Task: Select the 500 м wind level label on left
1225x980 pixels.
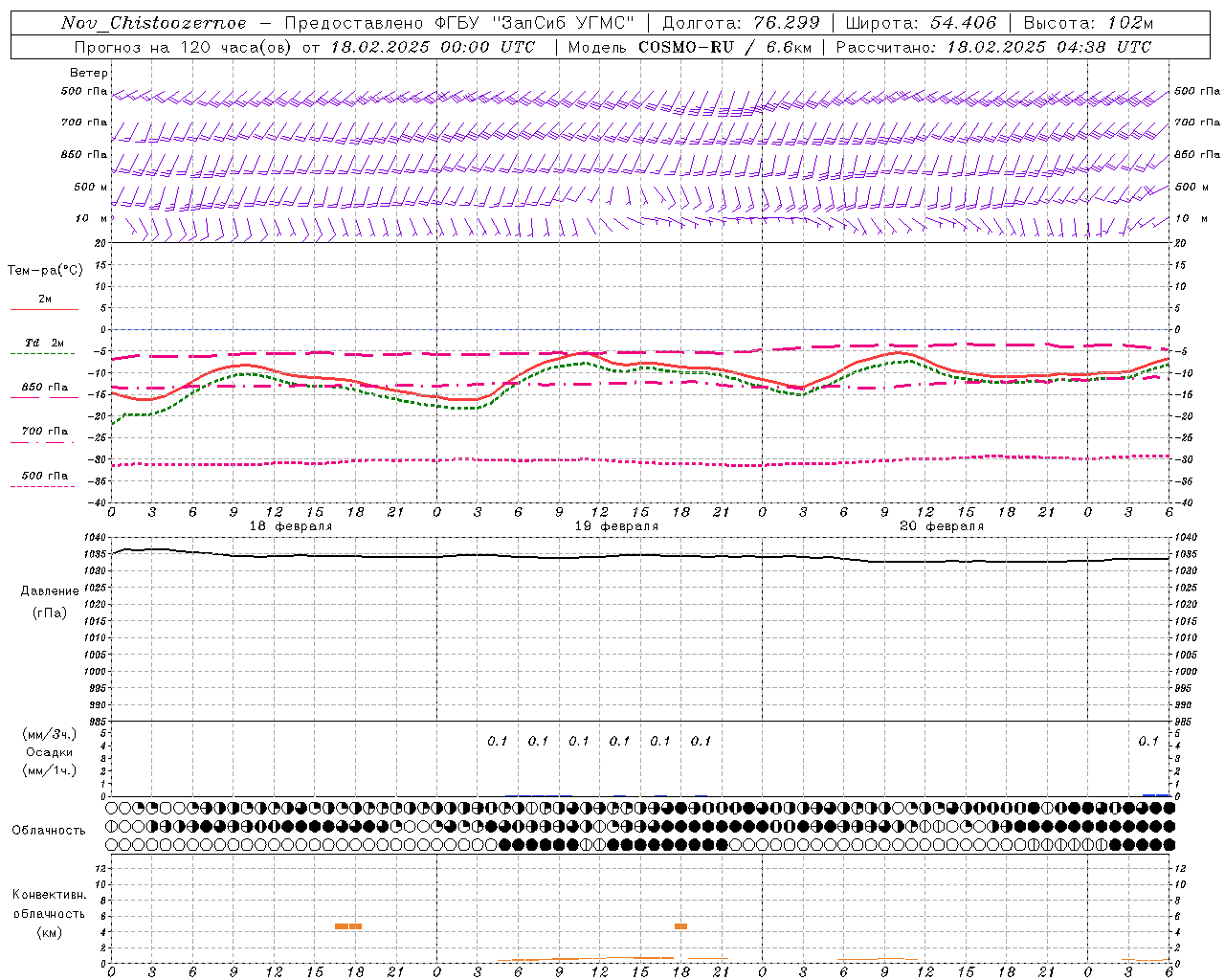Action: (x=91, y=187)
